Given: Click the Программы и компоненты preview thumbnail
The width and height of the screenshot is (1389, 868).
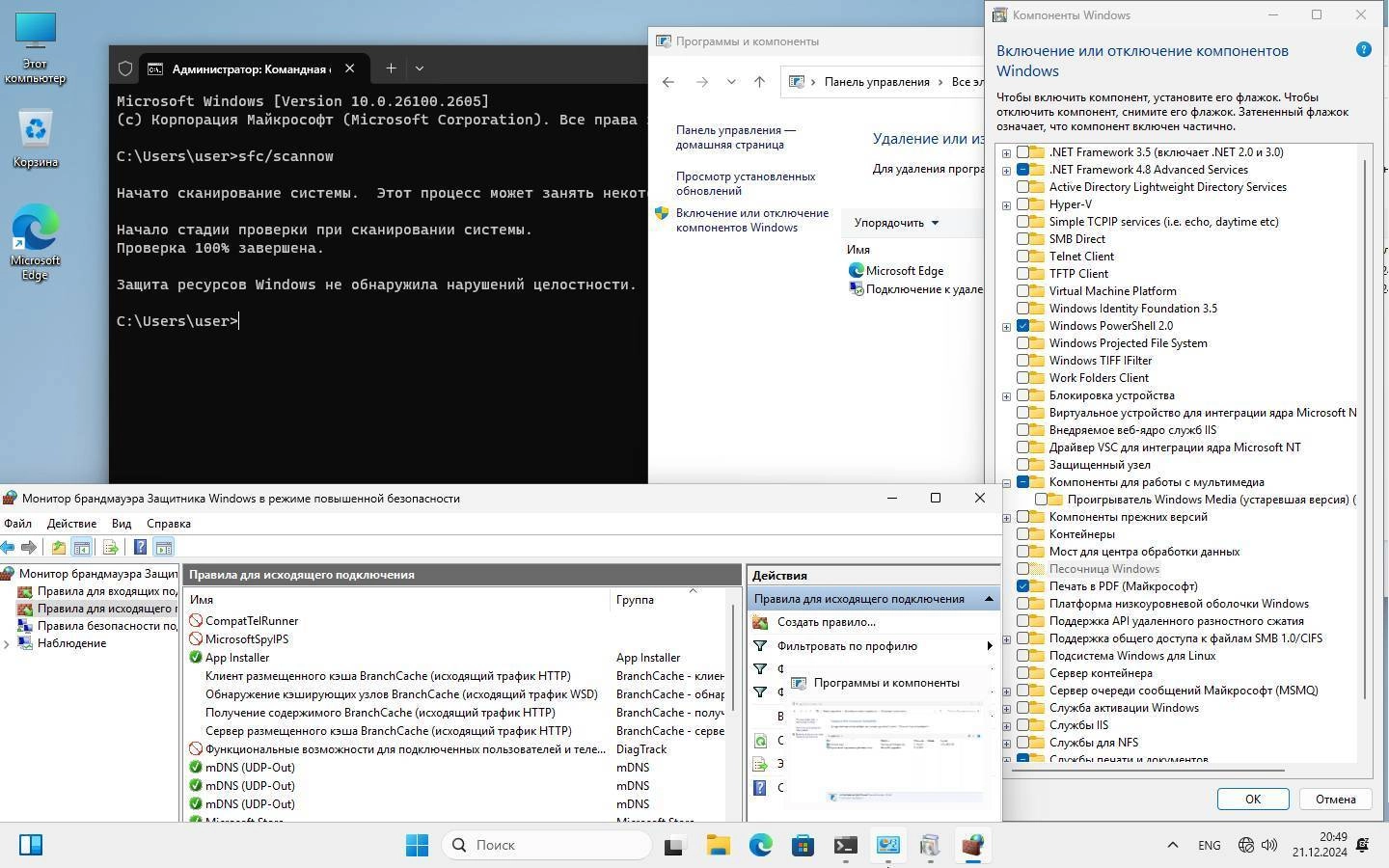Looking at the screenshot, I should click(x=885, y=752).
